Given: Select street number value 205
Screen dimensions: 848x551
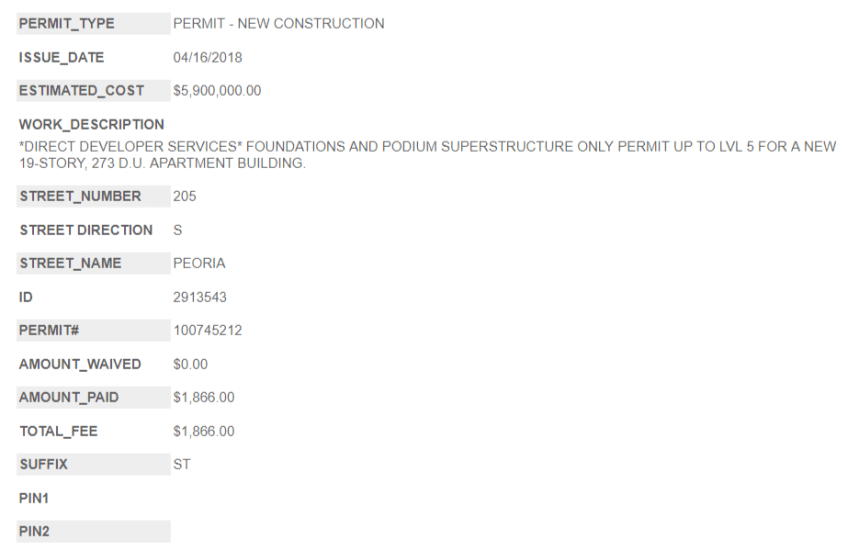Looking at the screenshot, I should coord(185,196).
